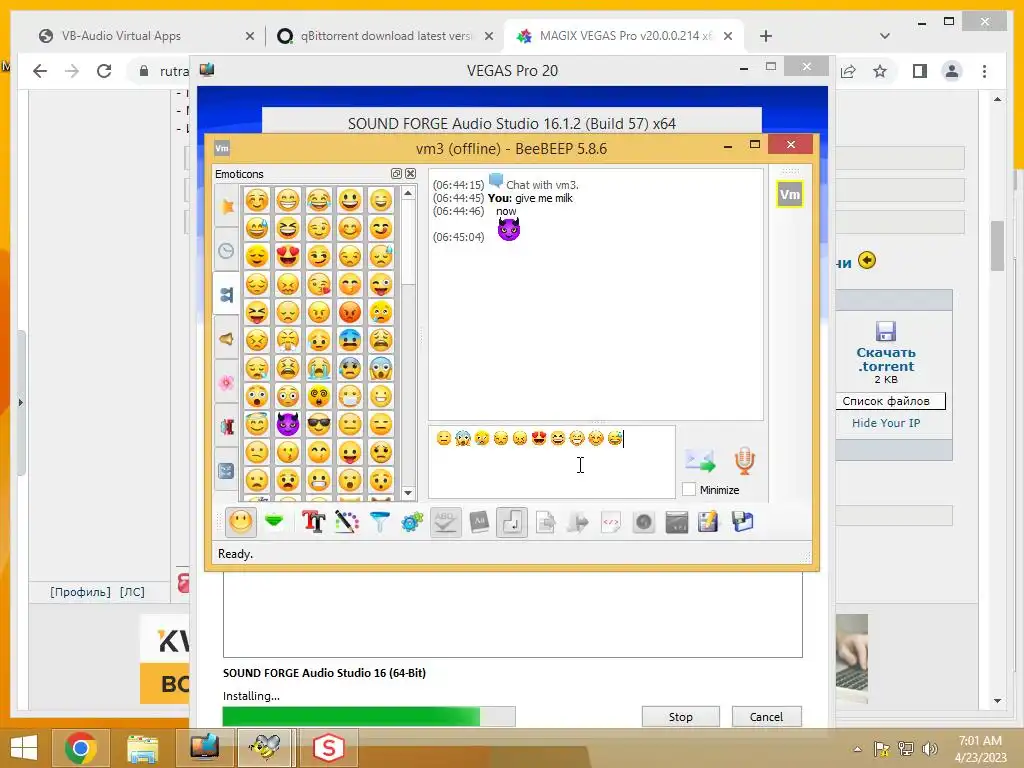Toggle the emoticons panel smiley toolbar button
This screenshot has height=768, width=1024.
point(240,522)
